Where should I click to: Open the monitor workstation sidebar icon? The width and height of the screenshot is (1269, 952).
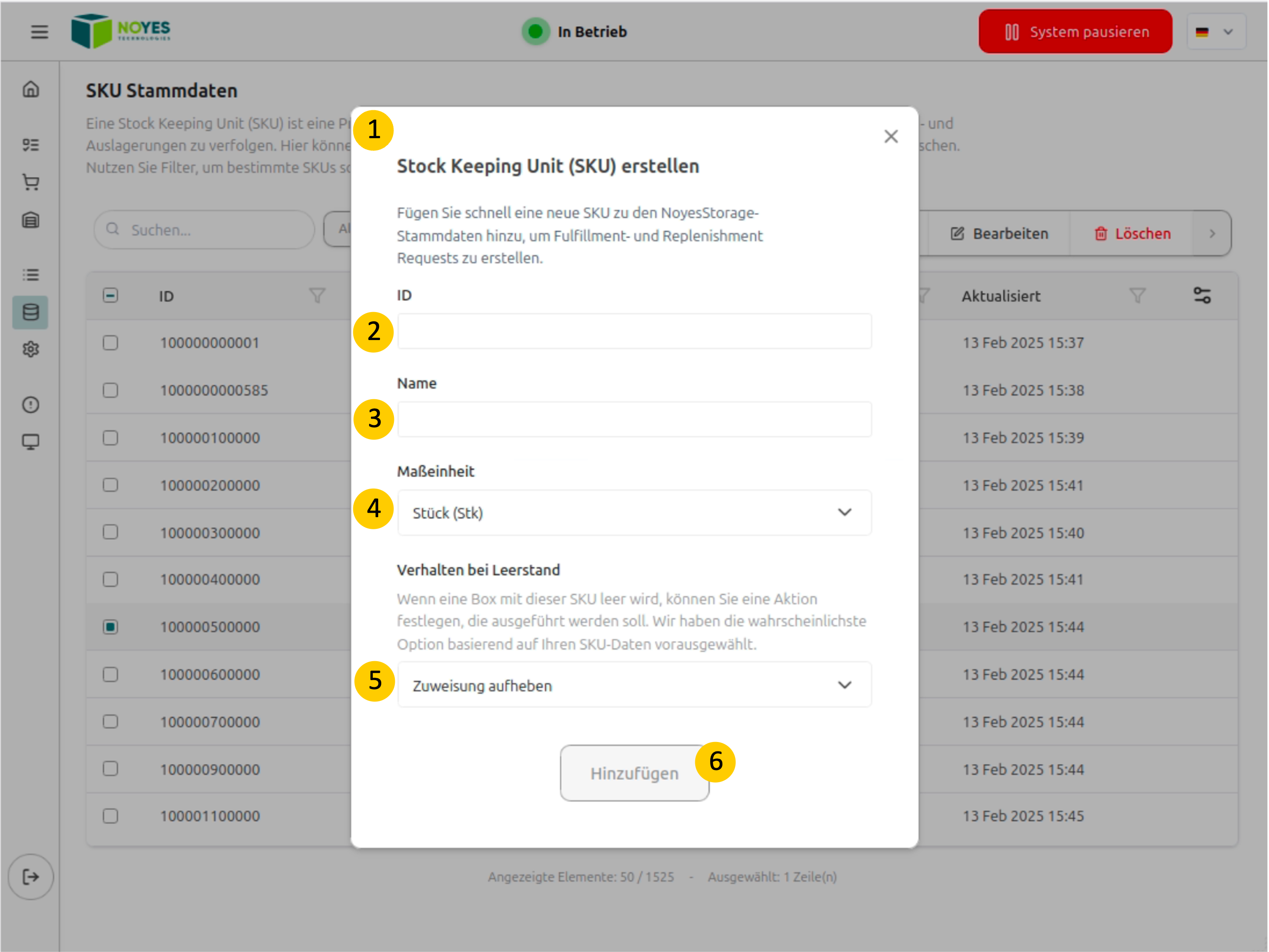(31, 442)
